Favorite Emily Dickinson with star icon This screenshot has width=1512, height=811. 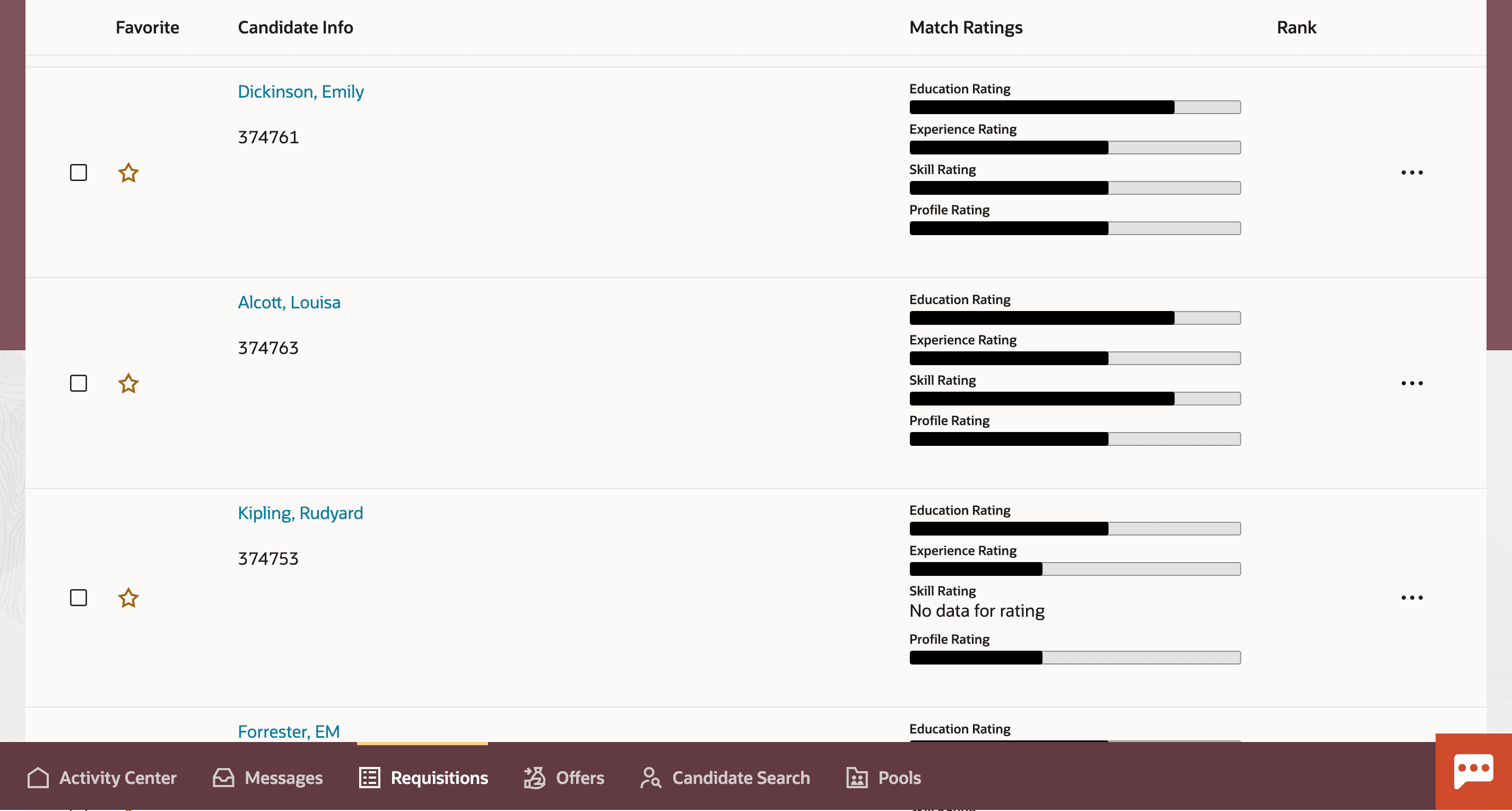128,172
